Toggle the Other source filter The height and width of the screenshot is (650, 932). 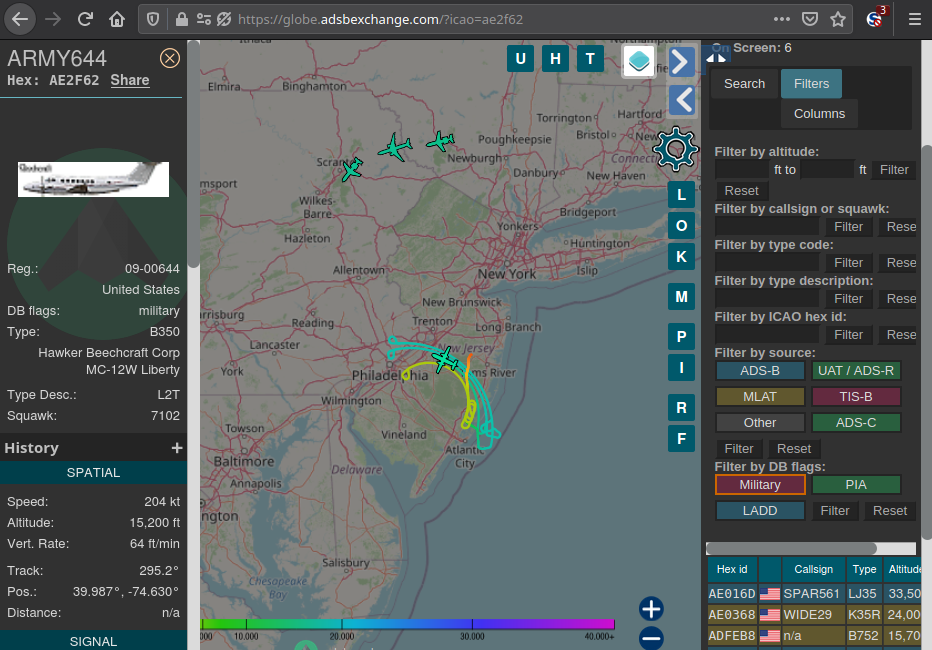click(x=760, y=423)
